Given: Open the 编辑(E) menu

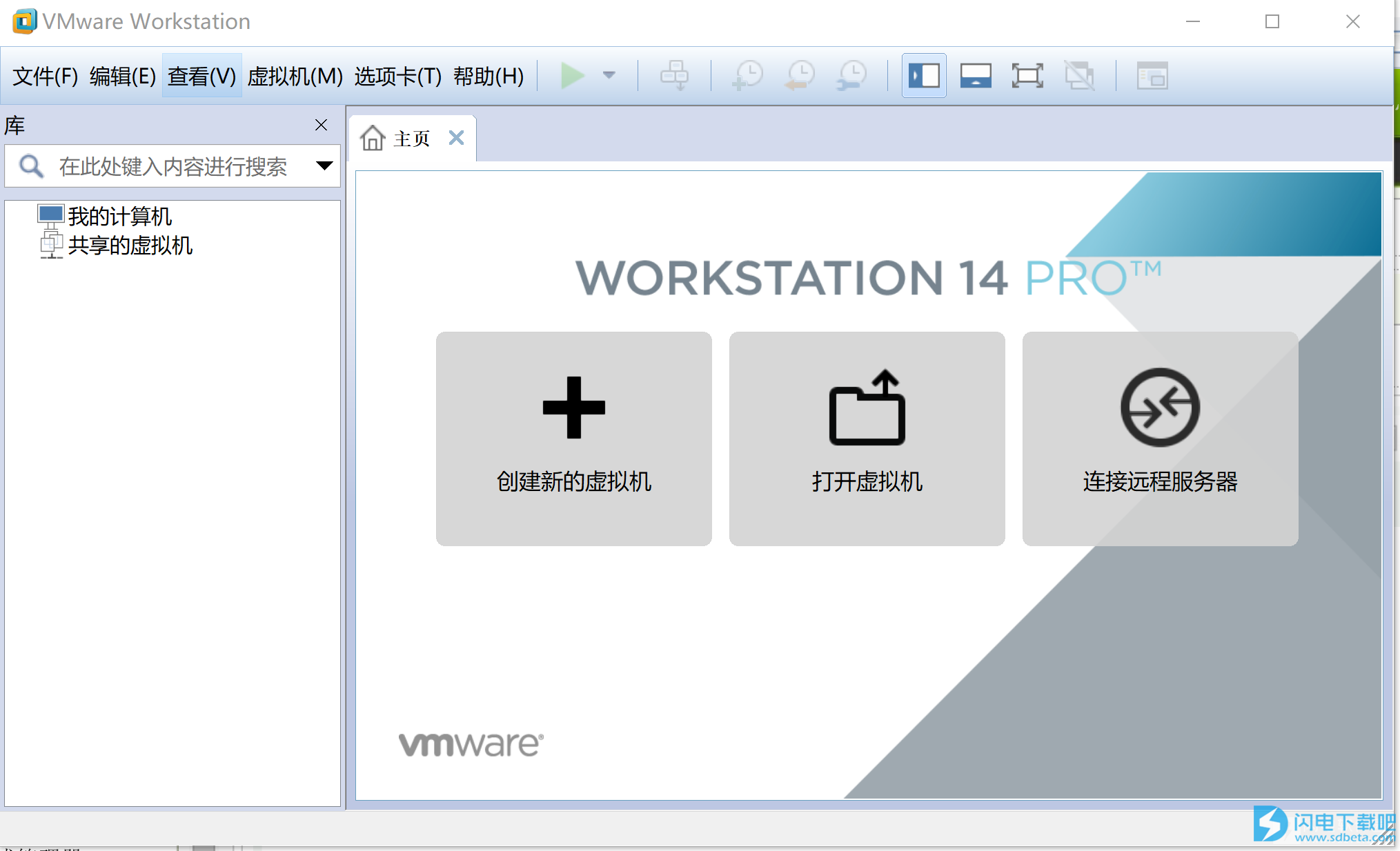Looking at the screenshot, I should click(123, 76).
